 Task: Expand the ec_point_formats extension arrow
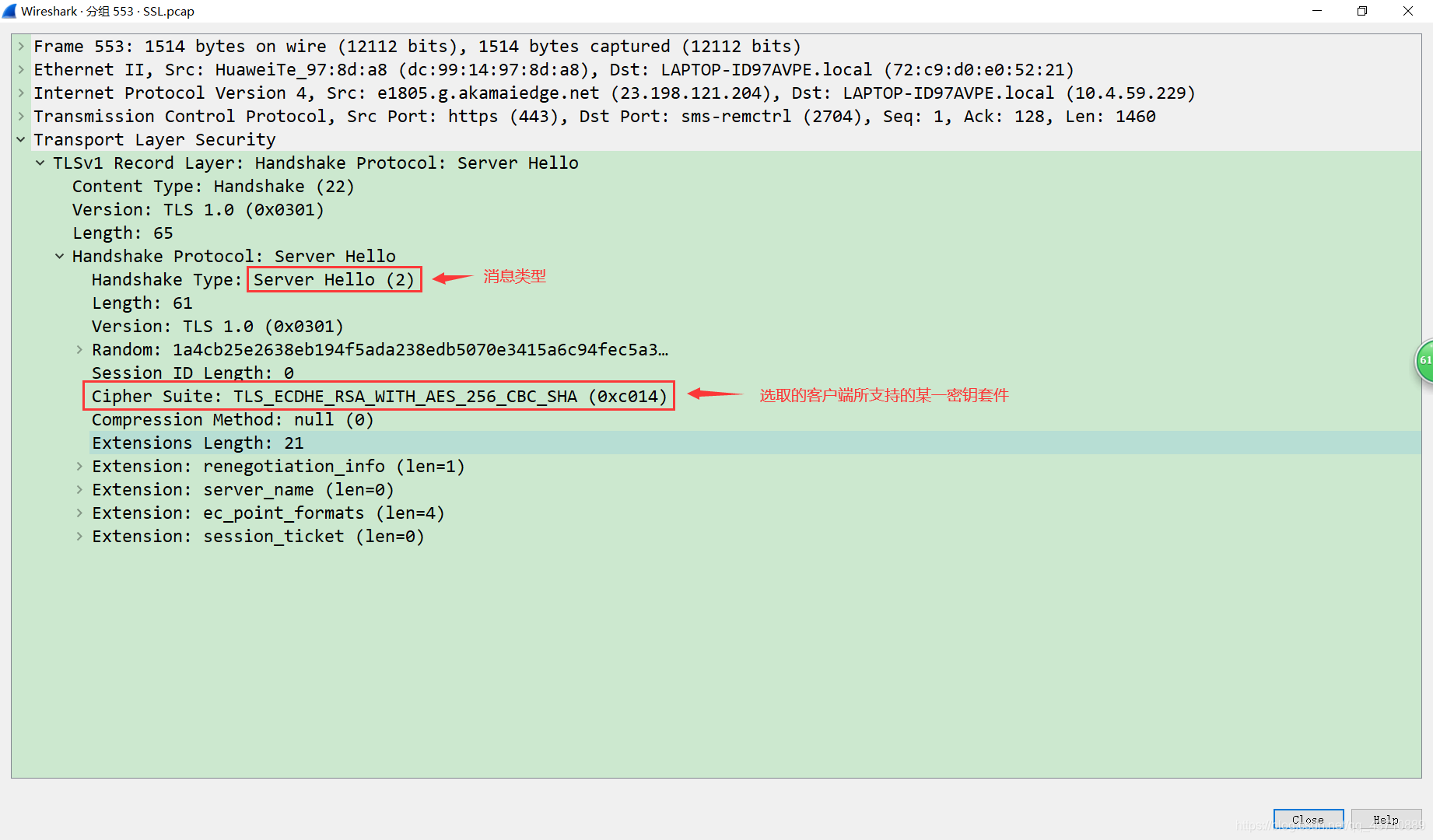pyautogui.click(x=79, y=513)
